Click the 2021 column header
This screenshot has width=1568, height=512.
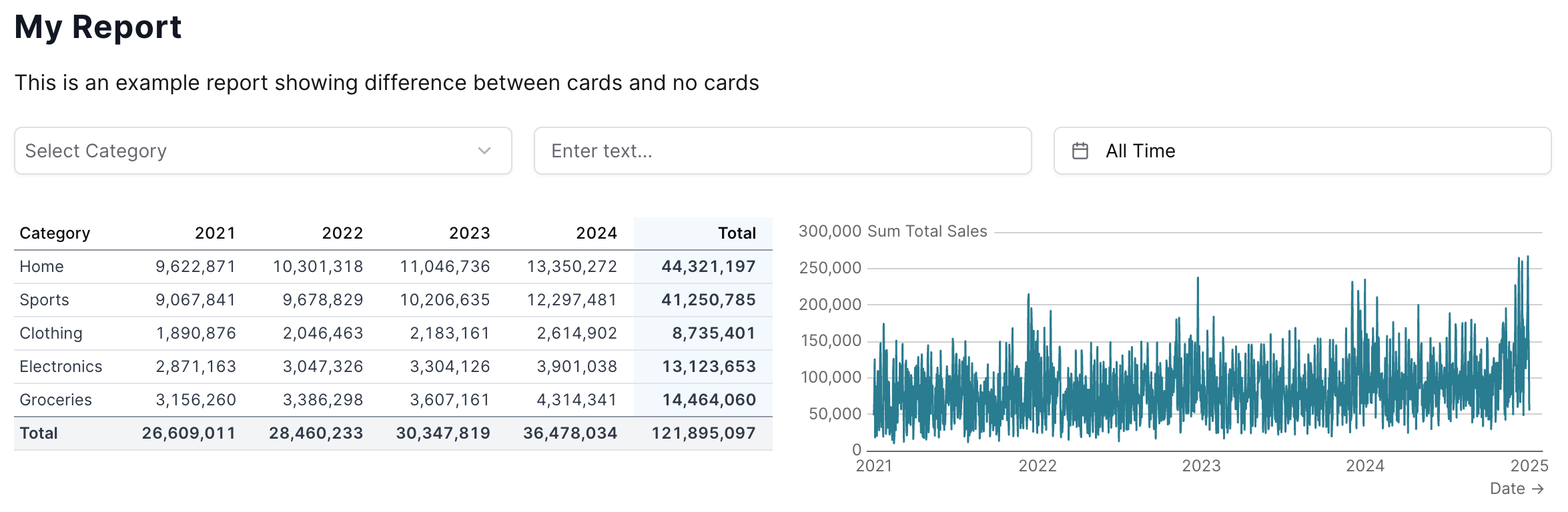(215, 233)
